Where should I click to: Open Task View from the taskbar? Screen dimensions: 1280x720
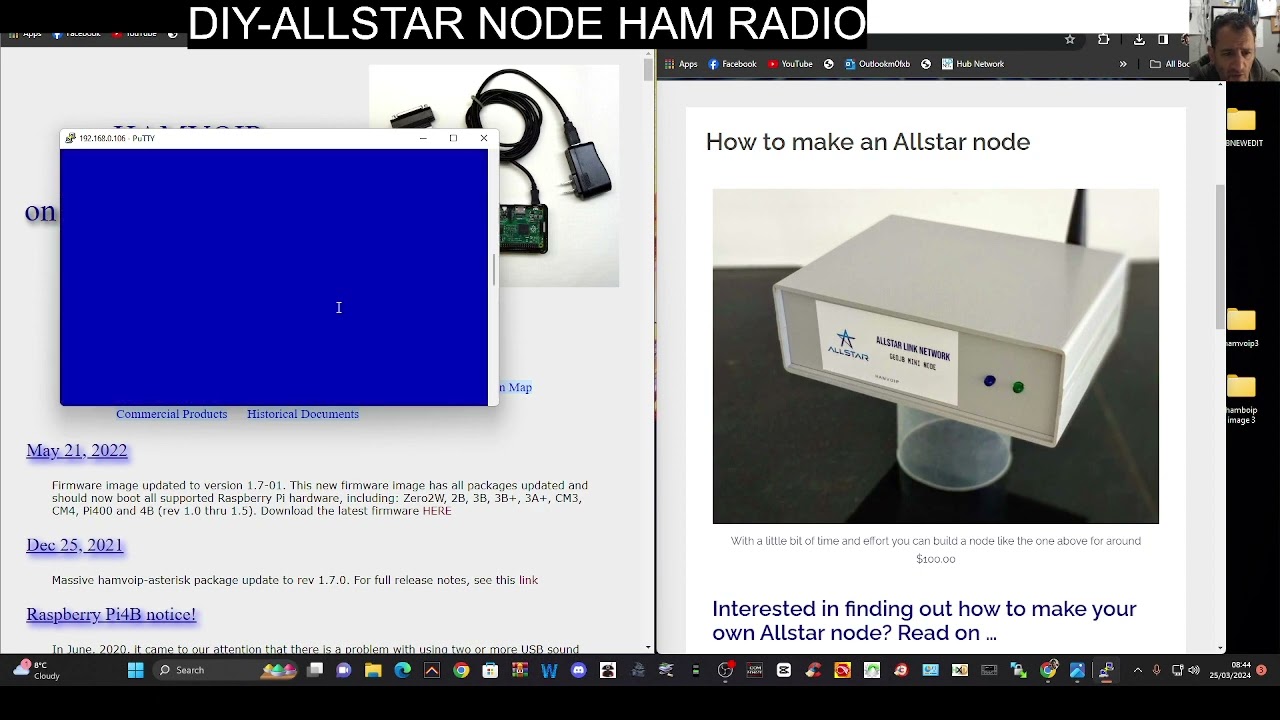coord(314,670)
